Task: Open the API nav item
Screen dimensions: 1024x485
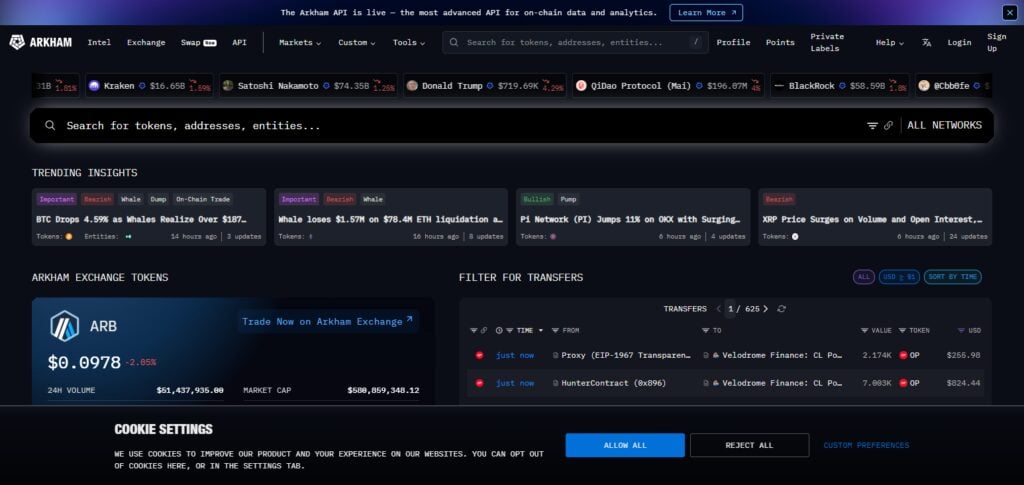Action: coord(240,42)
